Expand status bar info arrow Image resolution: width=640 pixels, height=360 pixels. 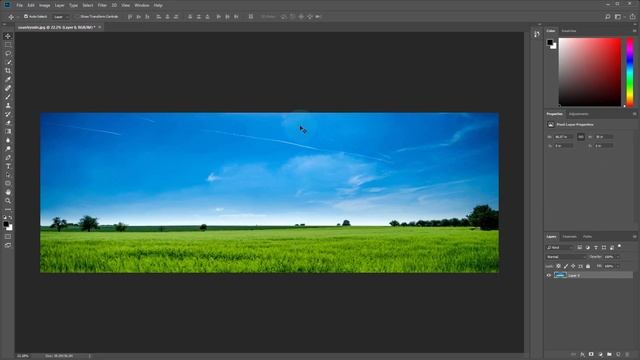[x=89, y=356]
